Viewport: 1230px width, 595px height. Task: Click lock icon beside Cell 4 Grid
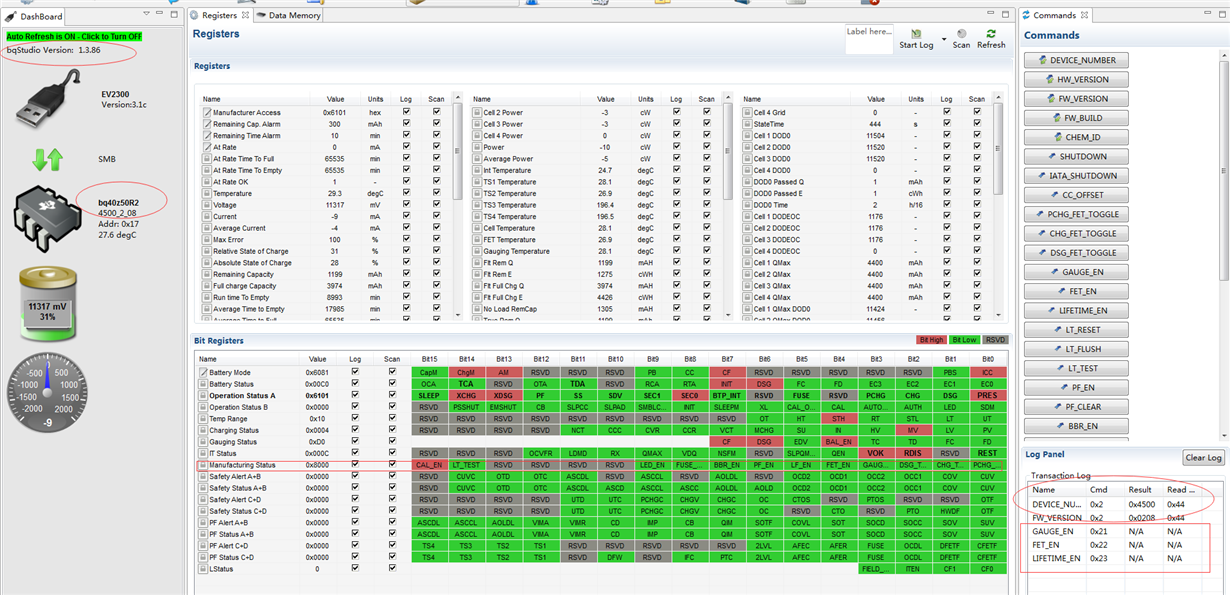tap(746, 113)
